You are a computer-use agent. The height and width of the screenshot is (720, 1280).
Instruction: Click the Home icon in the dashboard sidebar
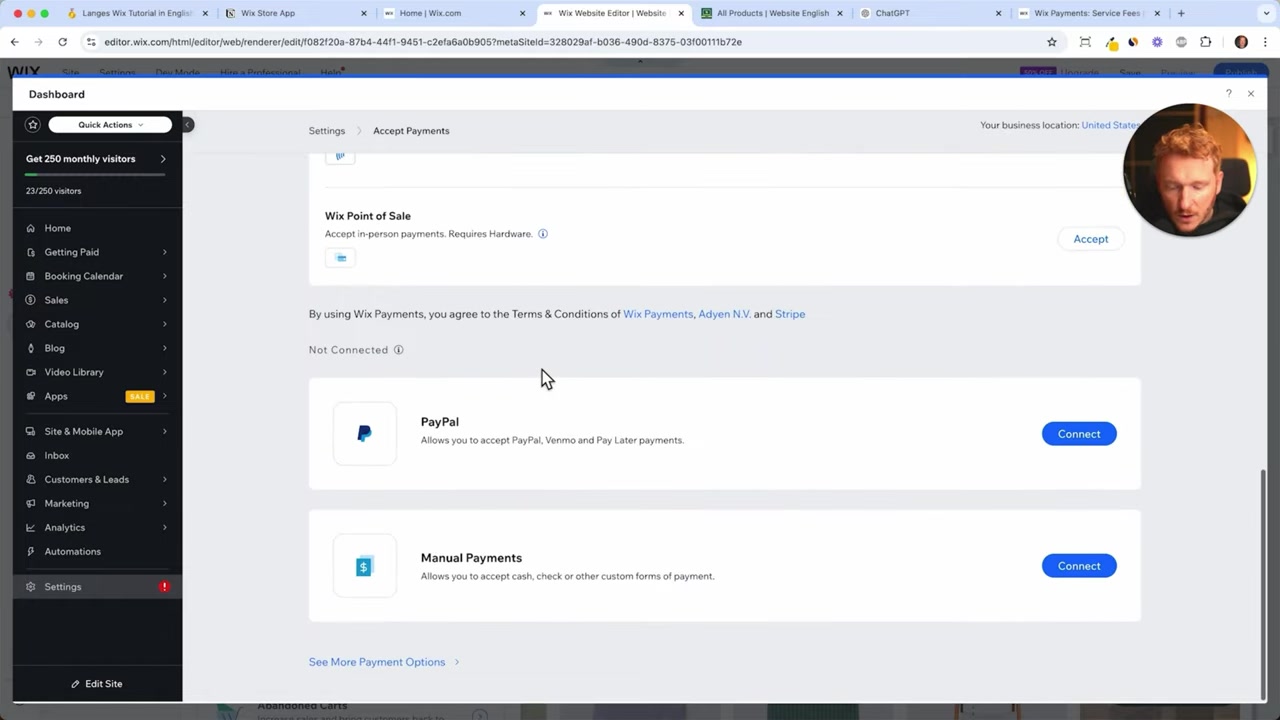click(x=31, y=228)
